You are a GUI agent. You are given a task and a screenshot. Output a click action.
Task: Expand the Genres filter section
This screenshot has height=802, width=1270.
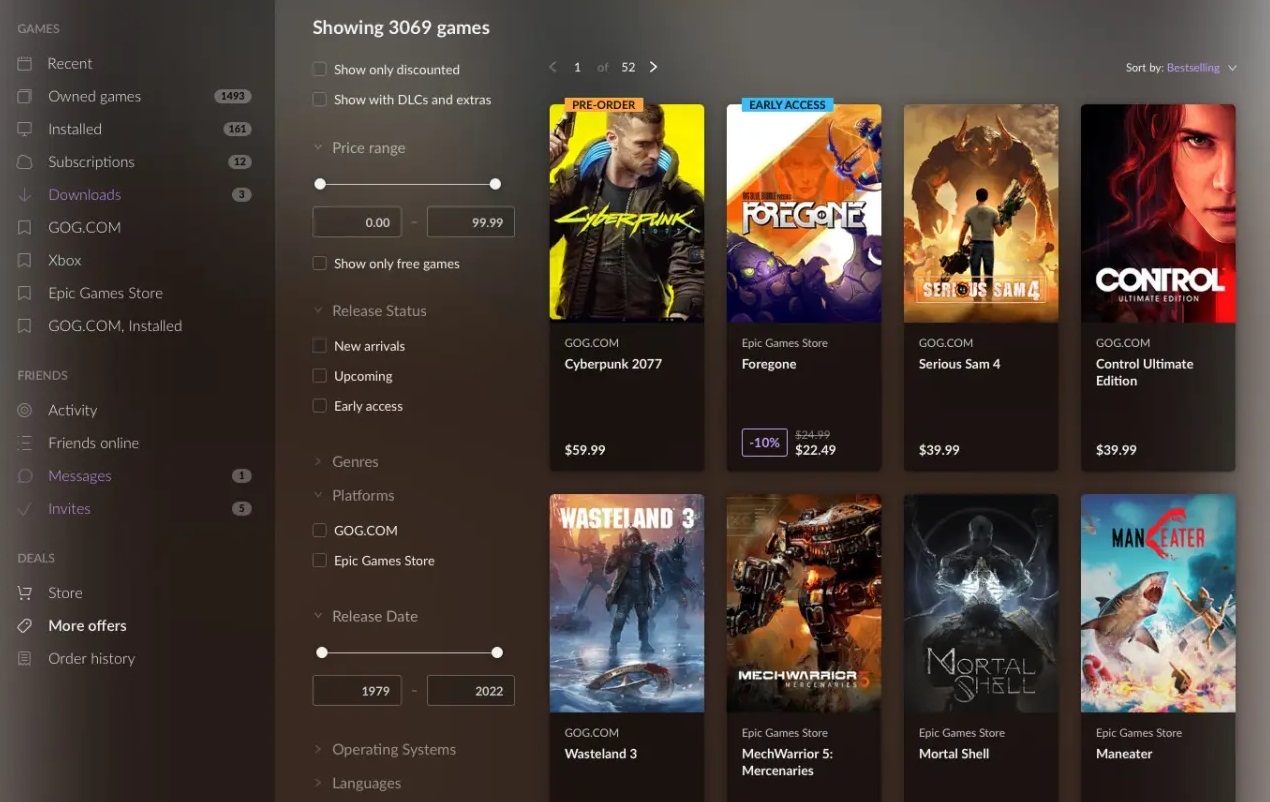346,462
